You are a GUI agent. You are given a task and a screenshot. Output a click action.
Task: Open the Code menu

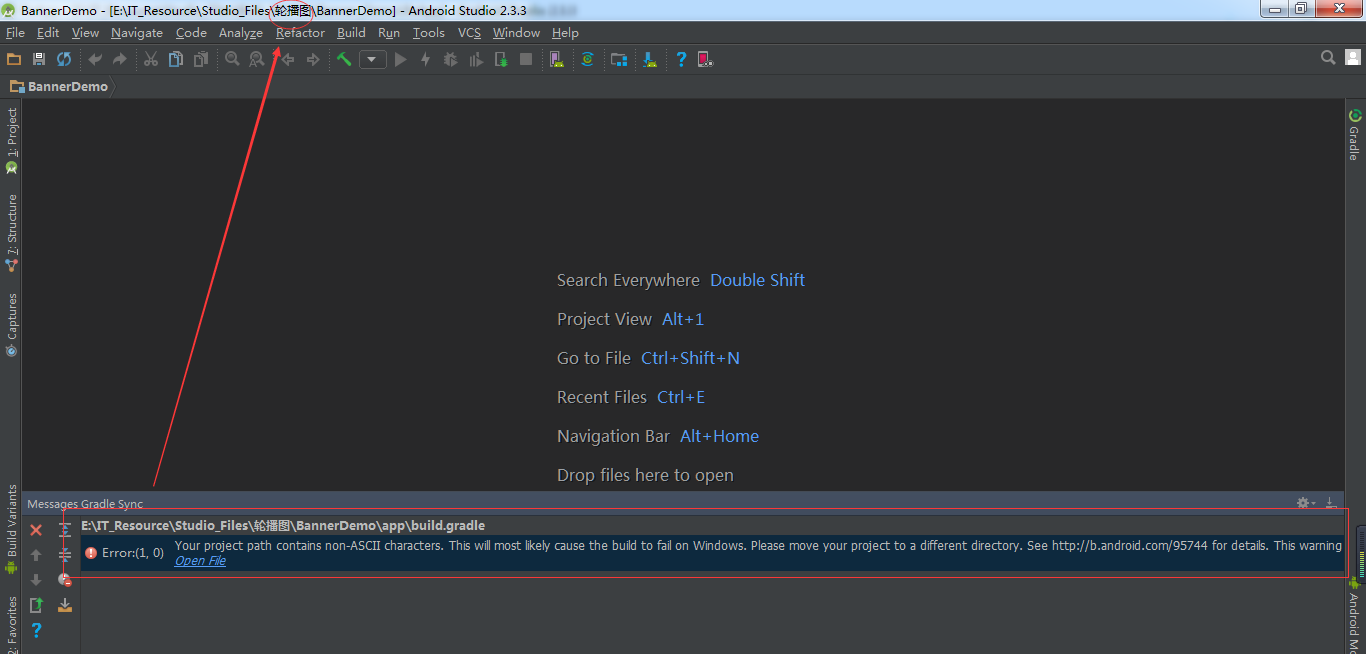pos(191,33)
